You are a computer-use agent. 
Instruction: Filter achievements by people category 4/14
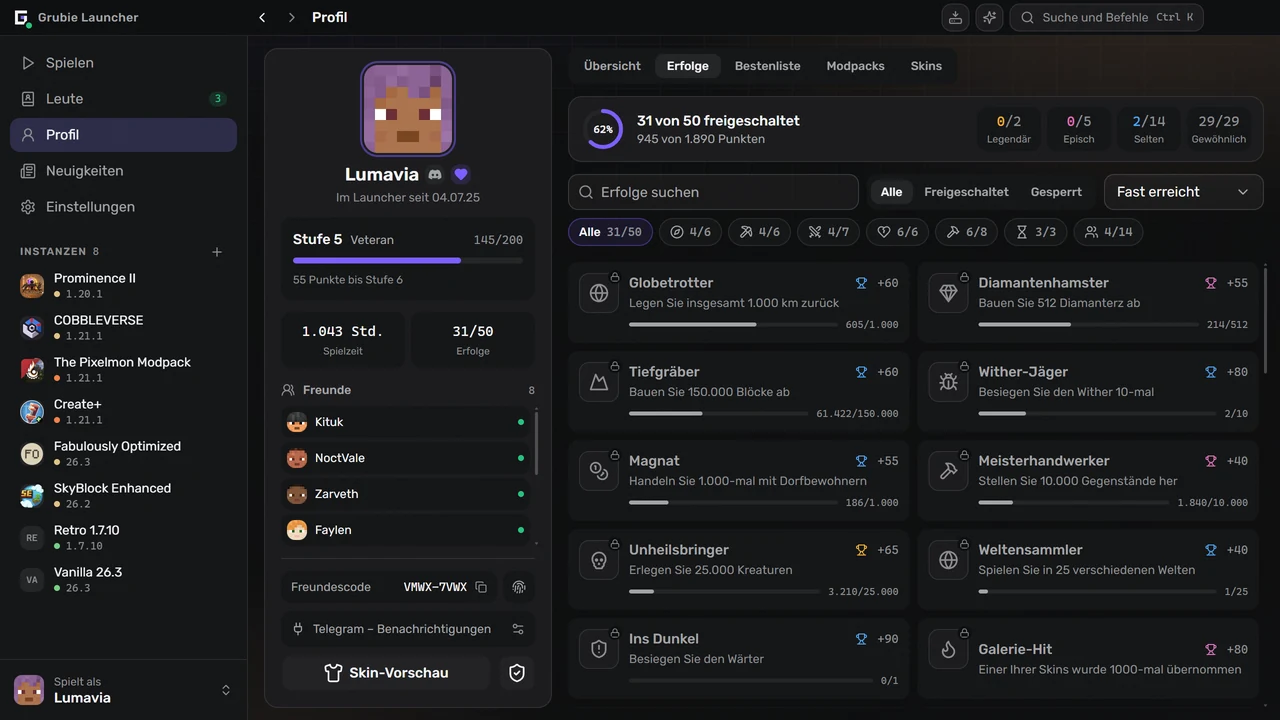pos(1109,232)
